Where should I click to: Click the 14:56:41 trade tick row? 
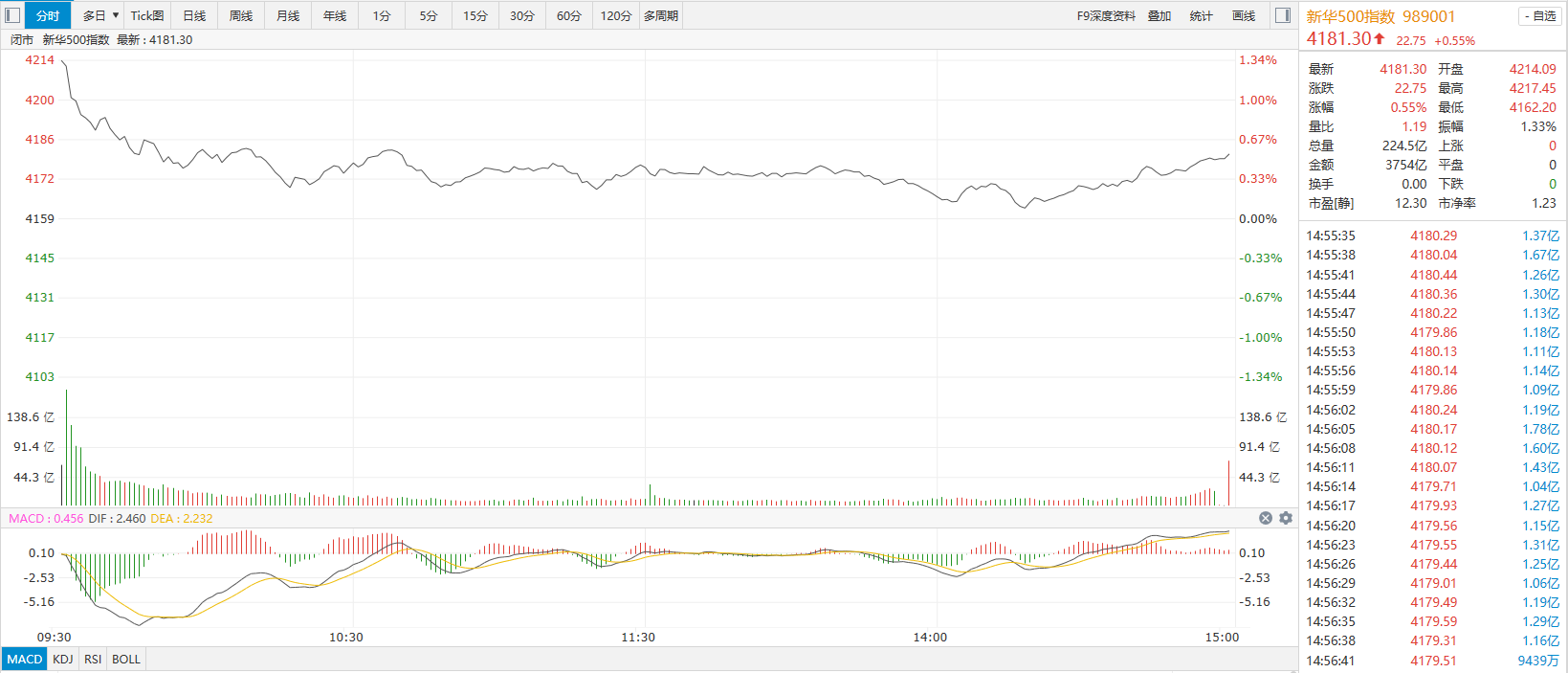pyautogui.click(x=1432, y=661)
